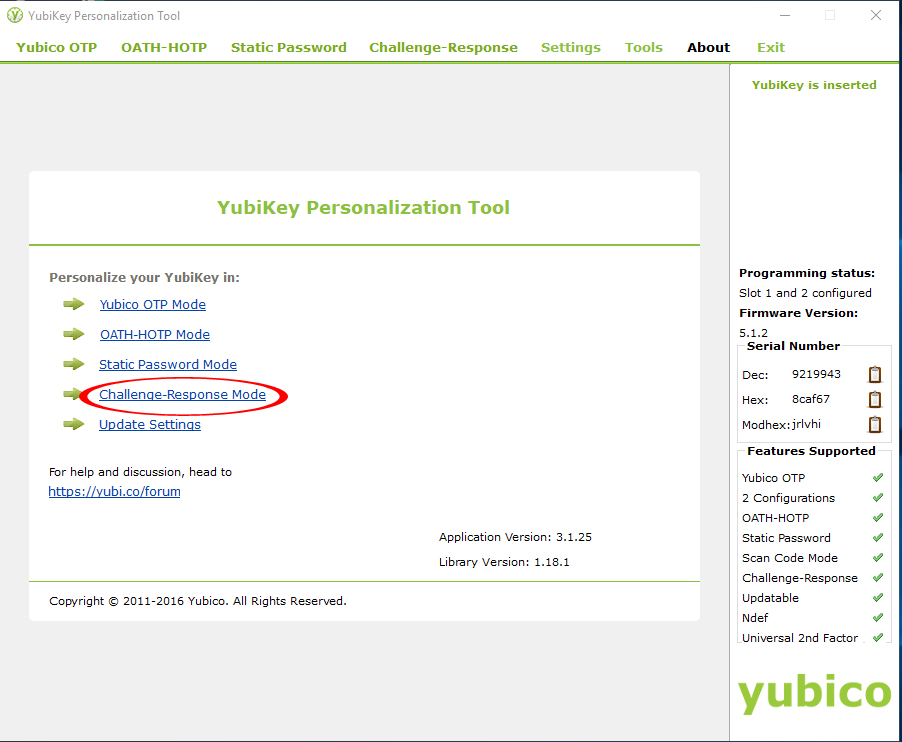Open the Yubico OTP Mode link

(x=152, y=304)
